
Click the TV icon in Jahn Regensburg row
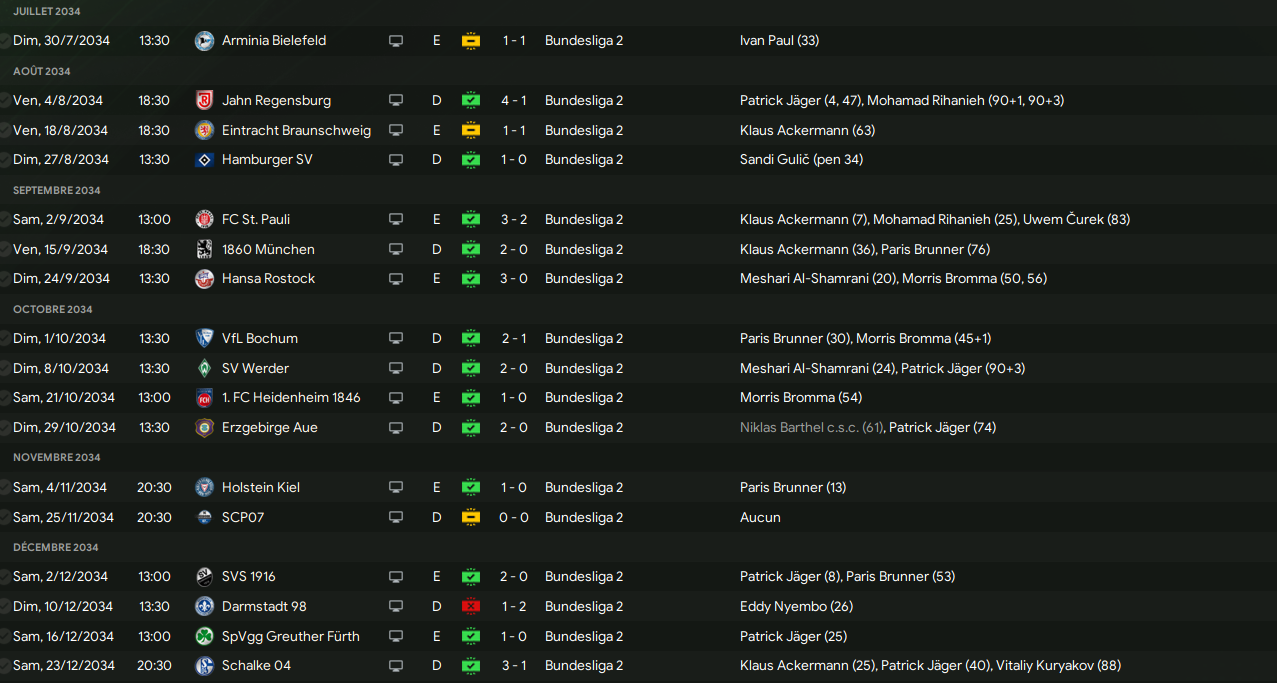click(x=396, y=101)
